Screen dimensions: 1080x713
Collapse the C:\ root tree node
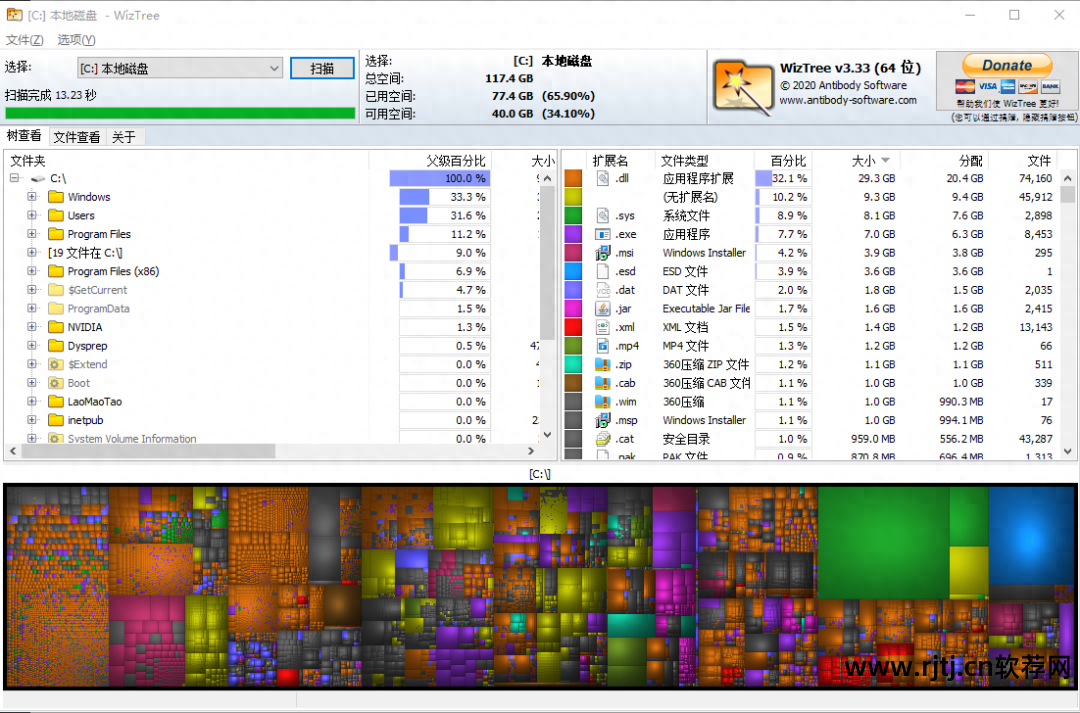click(15, 178)
